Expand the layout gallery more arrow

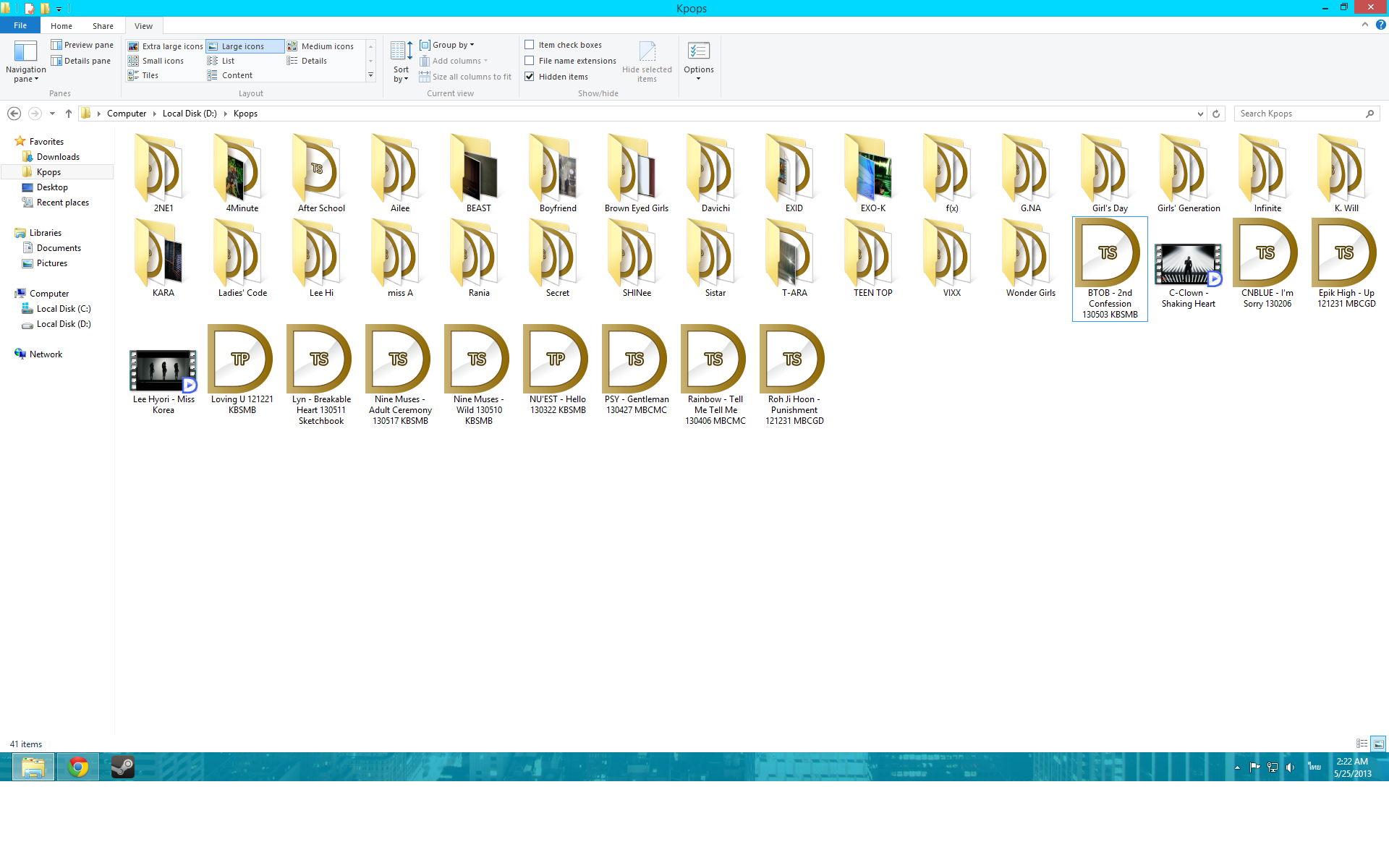click(371, 75)
